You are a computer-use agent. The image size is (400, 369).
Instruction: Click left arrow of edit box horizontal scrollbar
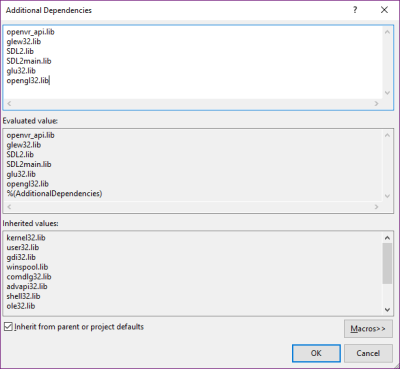tap(9, 104)
